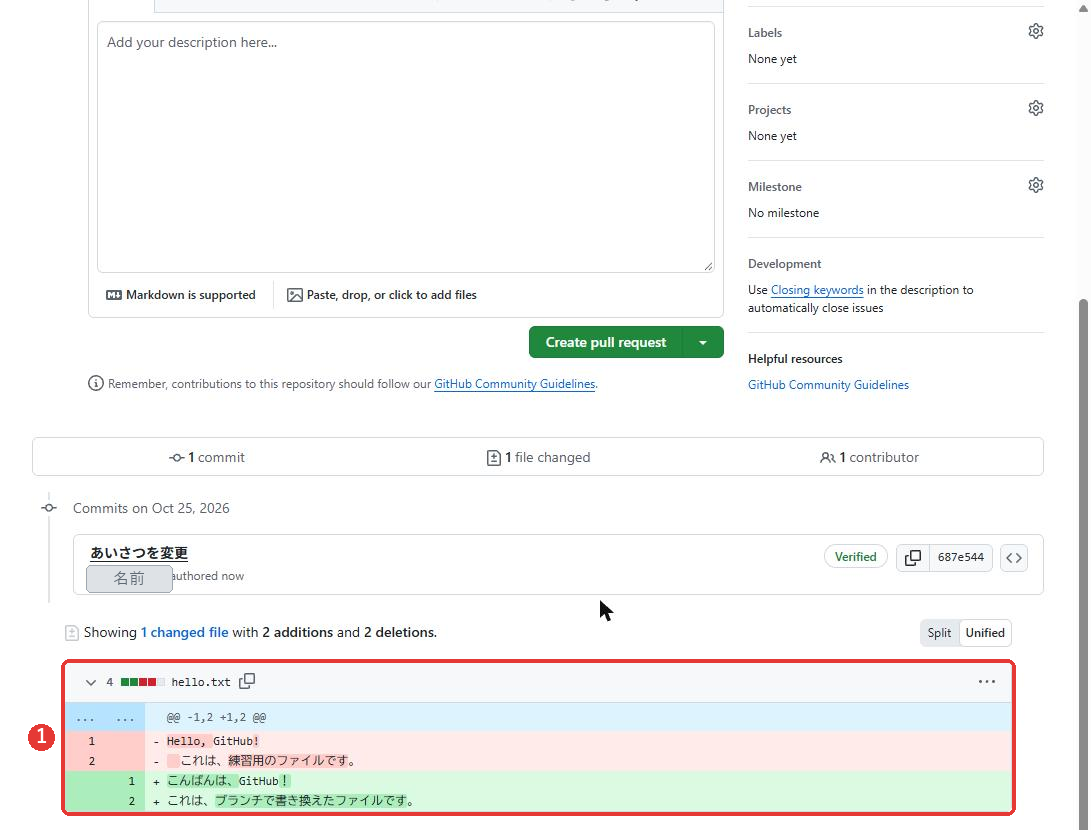Click the 1 changed file link

click(184, 632)
